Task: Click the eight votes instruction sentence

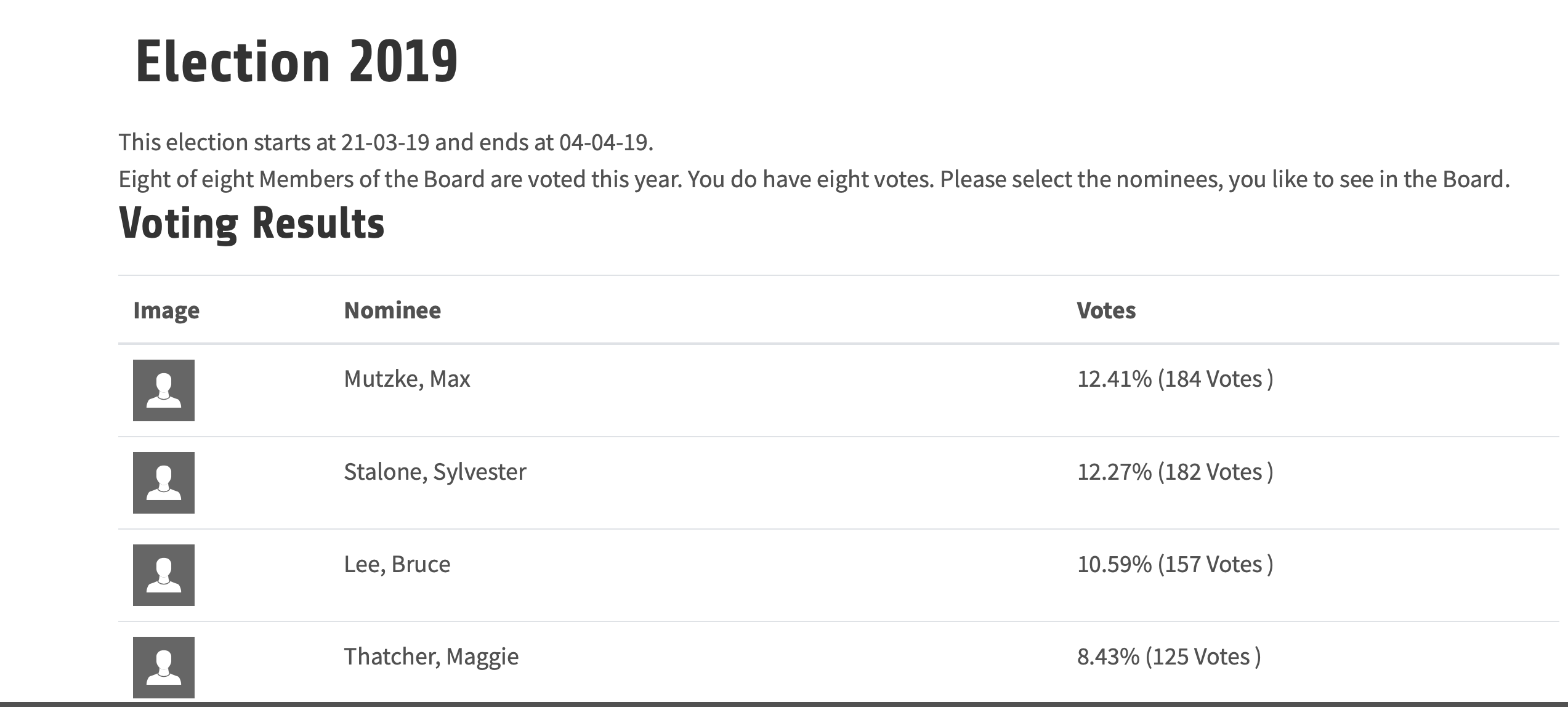Action: [814, 179]
